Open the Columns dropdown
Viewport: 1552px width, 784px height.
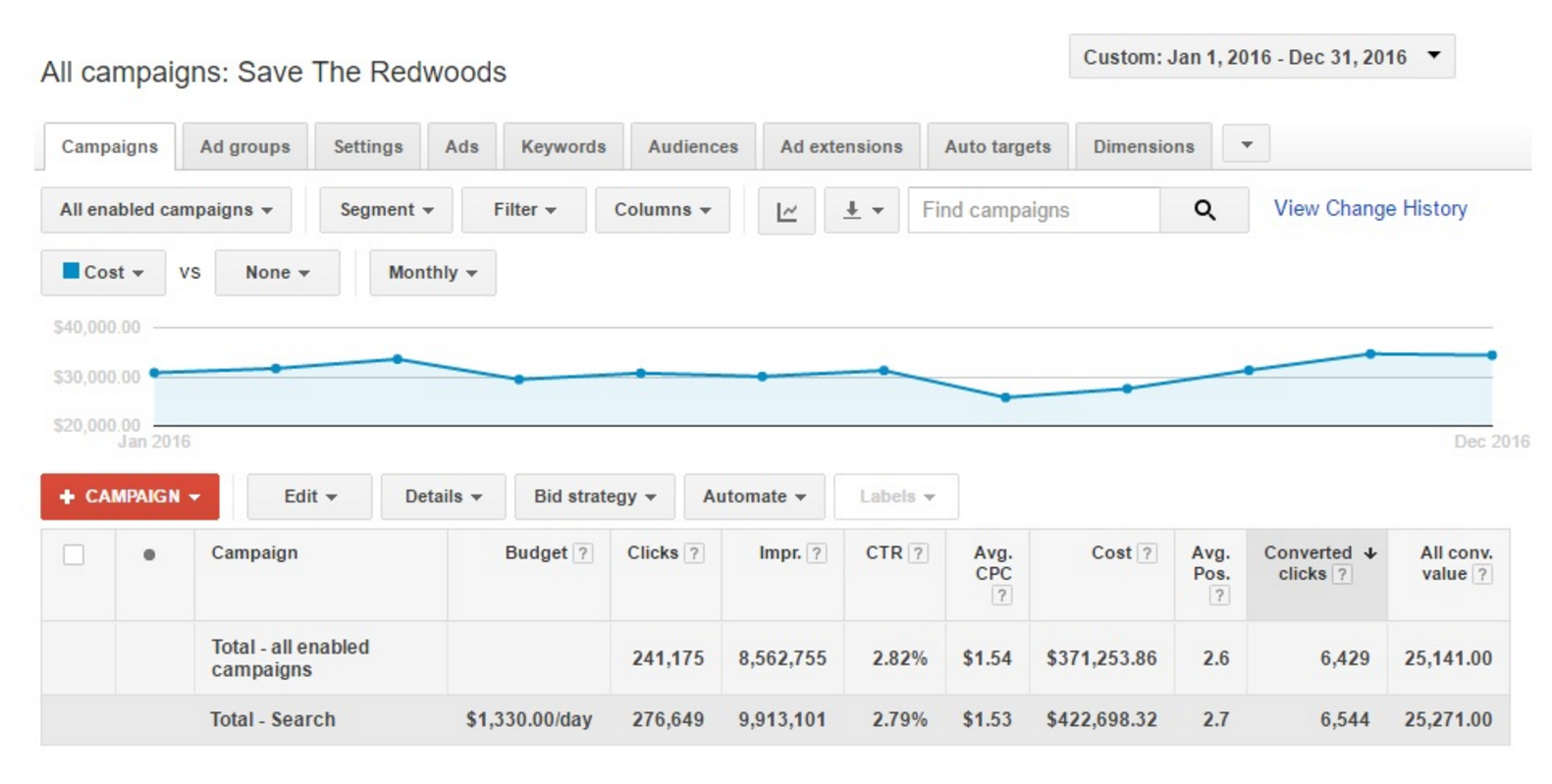pyautogui.click(x=663, y=210)
